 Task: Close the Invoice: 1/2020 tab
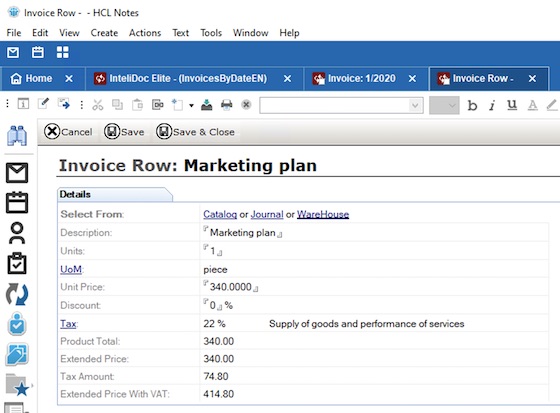(x=412, y=79)
